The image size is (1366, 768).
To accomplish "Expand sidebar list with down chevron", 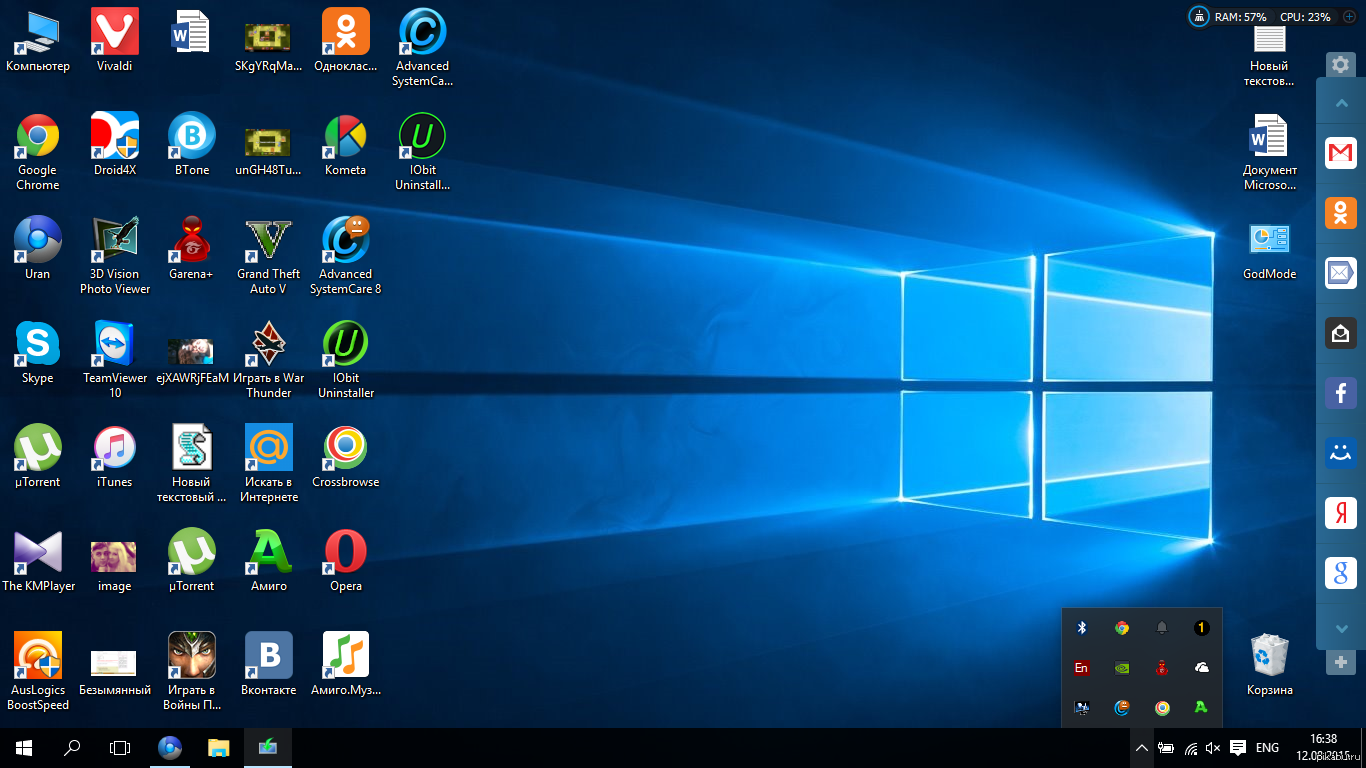I will (1341, 629).
